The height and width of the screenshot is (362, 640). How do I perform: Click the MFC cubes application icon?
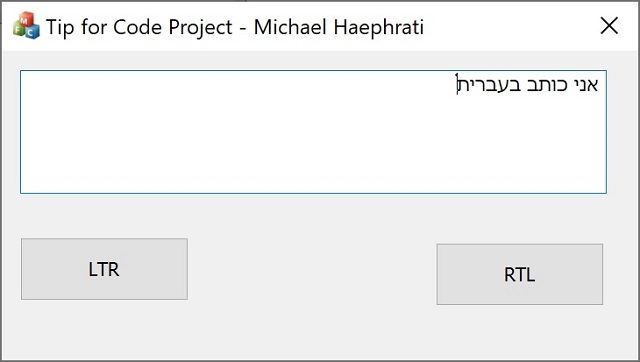[27, 26]
